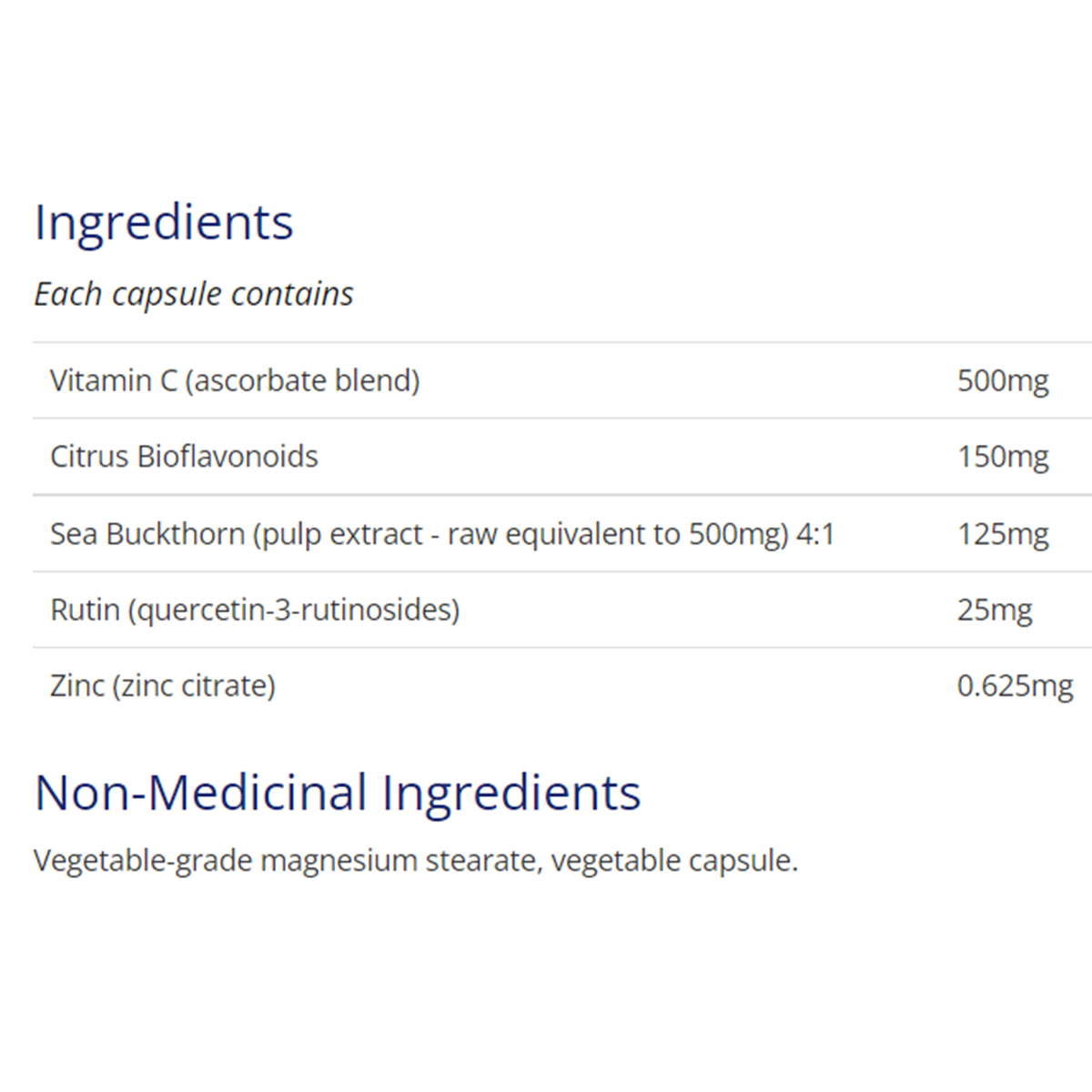Click the 'Sea Buckthorn' ingredient name
Viewport: 1092px width, 1092px height.
(147, 533)
